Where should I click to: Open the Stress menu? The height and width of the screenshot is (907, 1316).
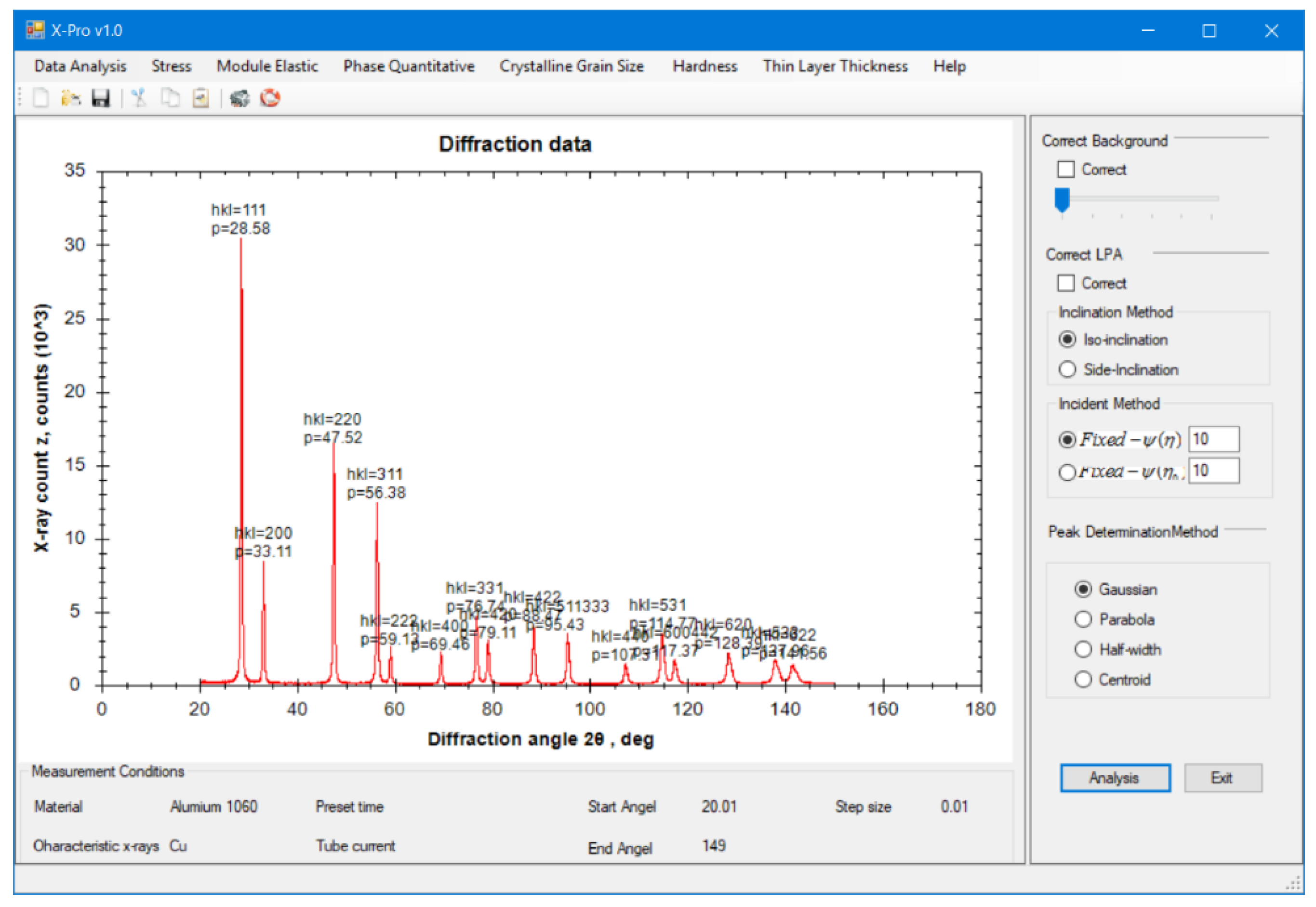click(x=171, y=66)
